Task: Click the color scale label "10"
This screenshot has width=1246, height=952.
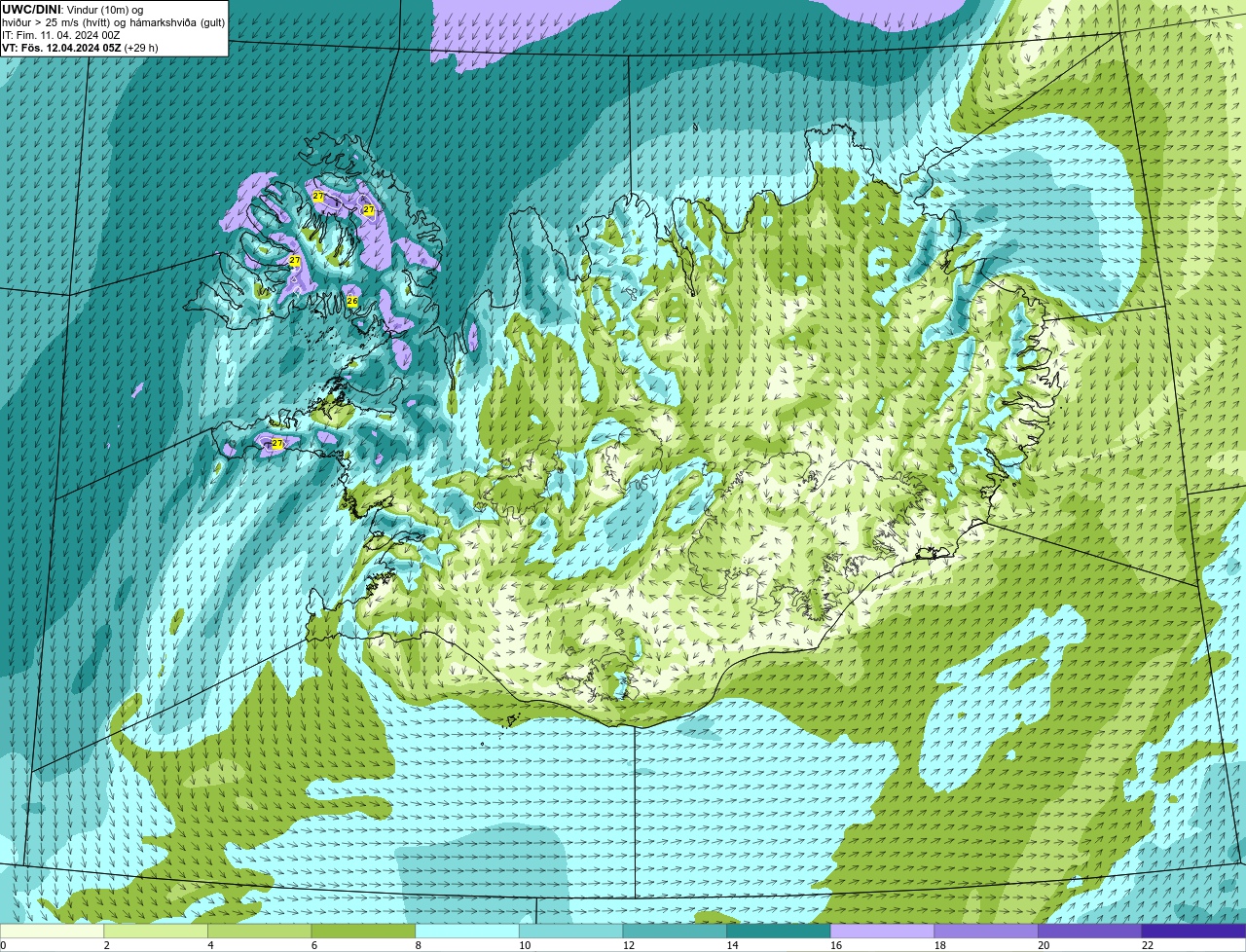Action: [x=525, y=945]
